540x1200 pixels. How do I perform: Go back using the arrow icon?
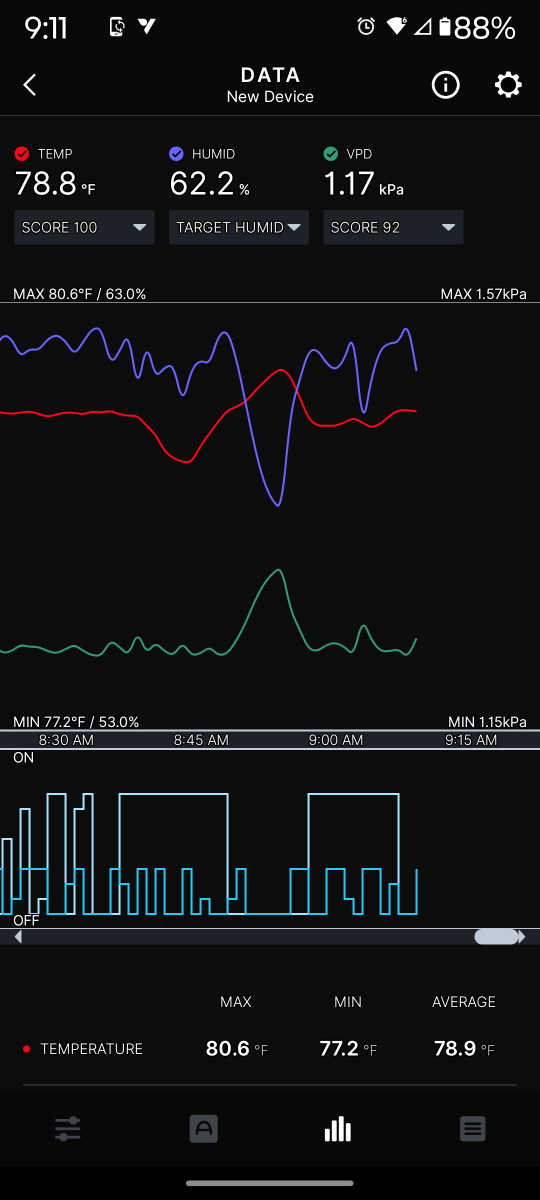(x=30, y=85)
